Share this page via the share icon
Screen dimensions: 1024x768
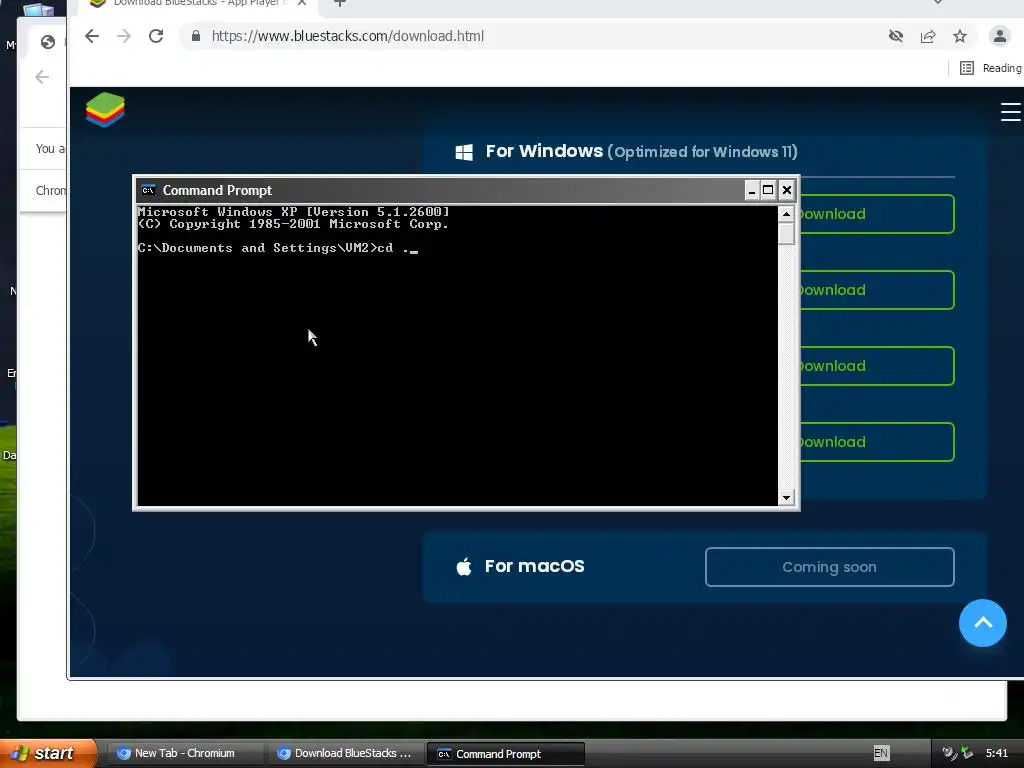[x=928, y=36]
